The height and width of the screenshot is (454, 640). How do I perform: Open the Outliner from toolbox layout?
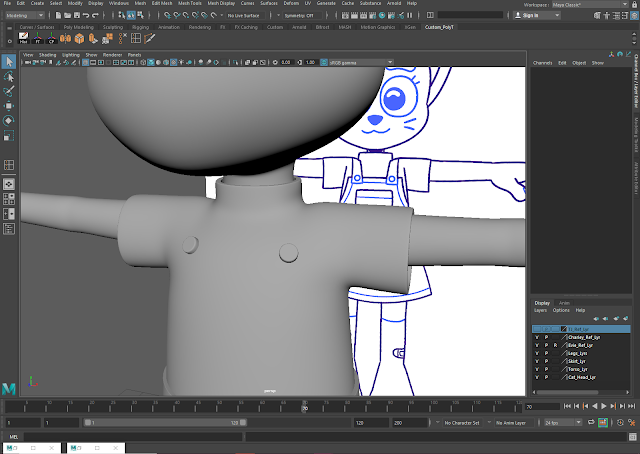[9, 229]
